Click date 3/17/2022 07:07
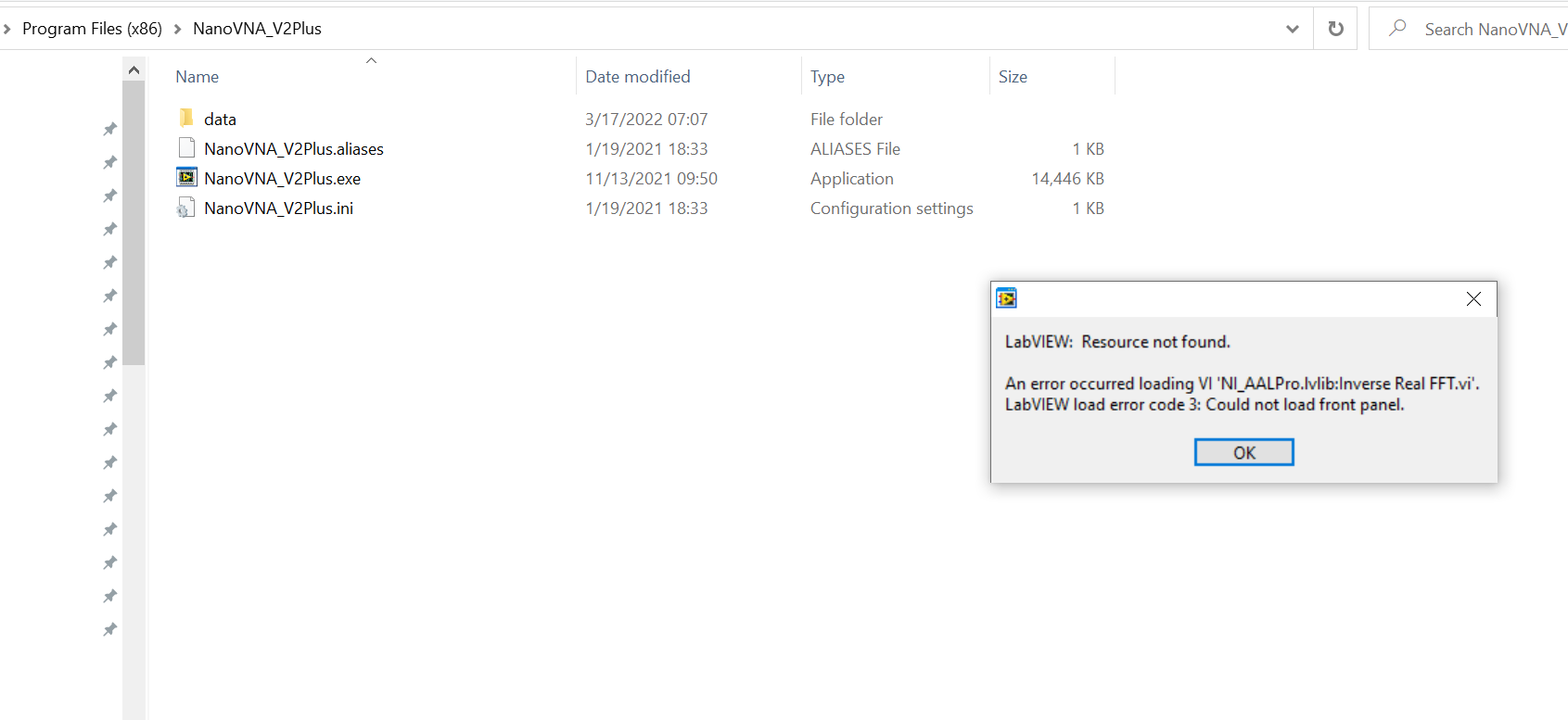This screenshot has width=1568, height=720. pyautogui.click(x=646, y=119)
